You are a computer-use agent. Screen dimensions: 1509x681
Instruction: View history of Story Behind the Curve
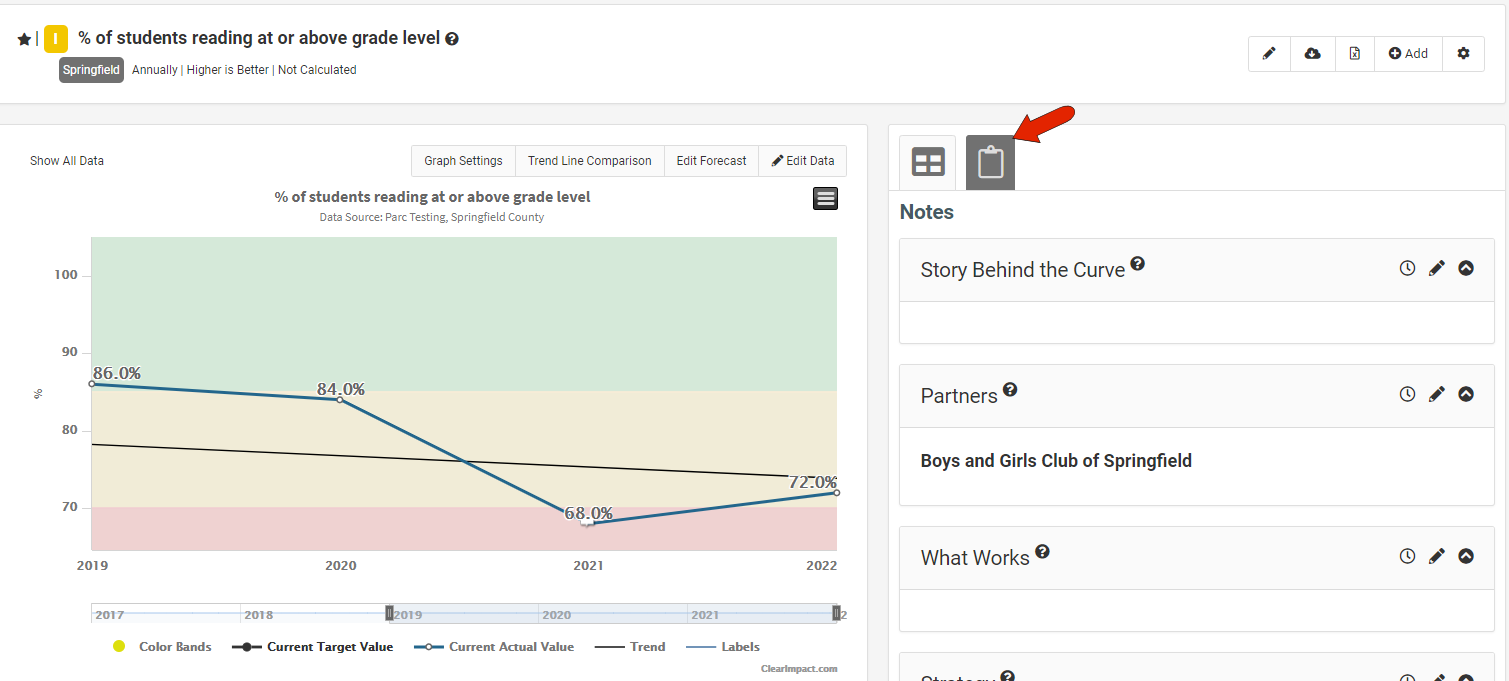(x=1407, y=268)
